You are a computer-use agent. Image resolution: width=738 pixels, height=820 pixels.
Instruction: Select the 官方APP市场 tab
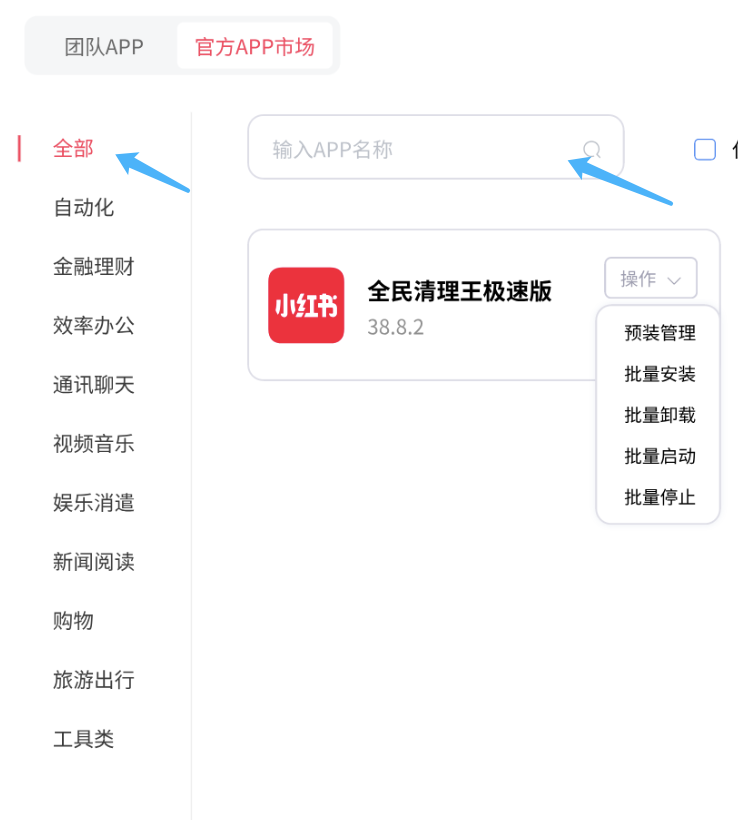(255, 47)
